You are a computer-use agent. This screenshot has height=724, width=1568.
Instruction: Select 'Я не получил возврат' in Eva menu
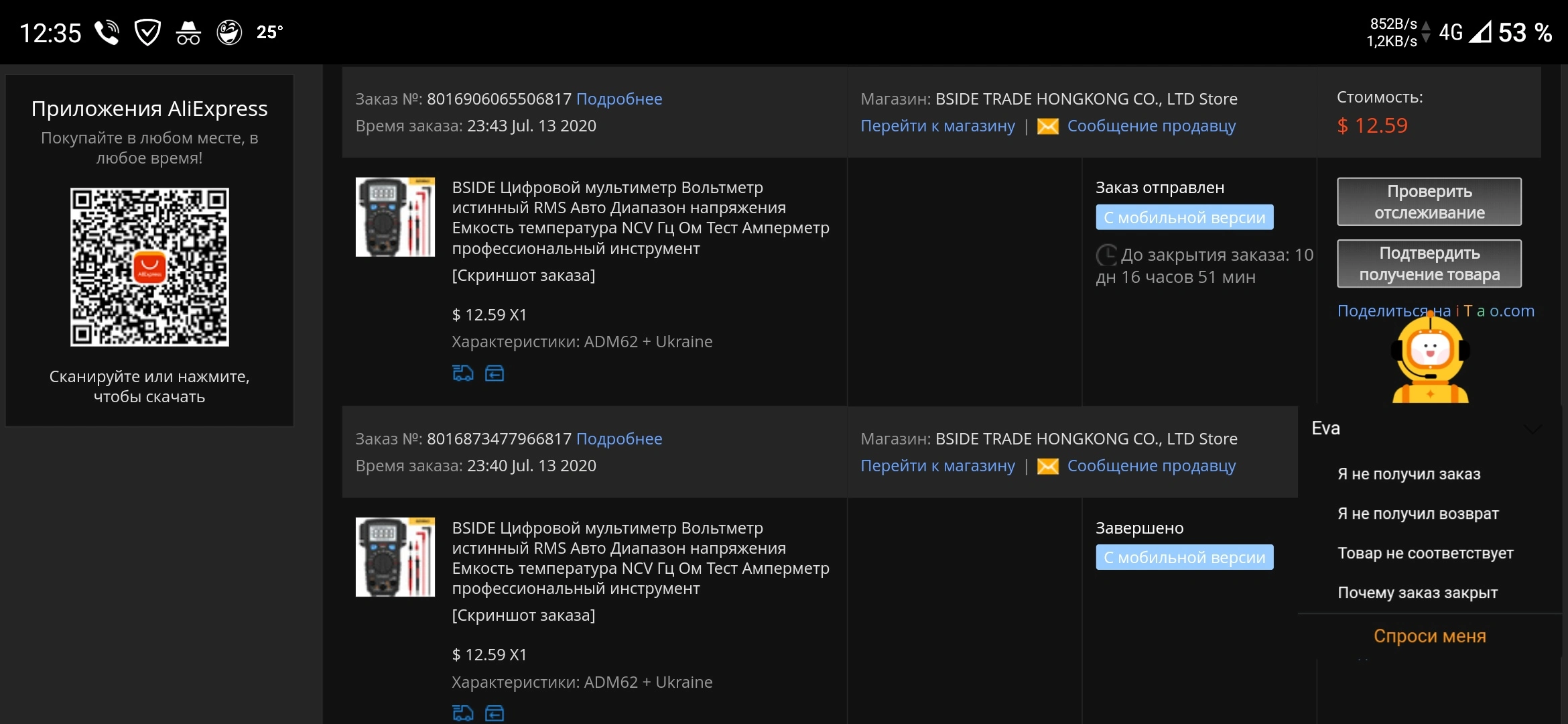[1418, 514]
